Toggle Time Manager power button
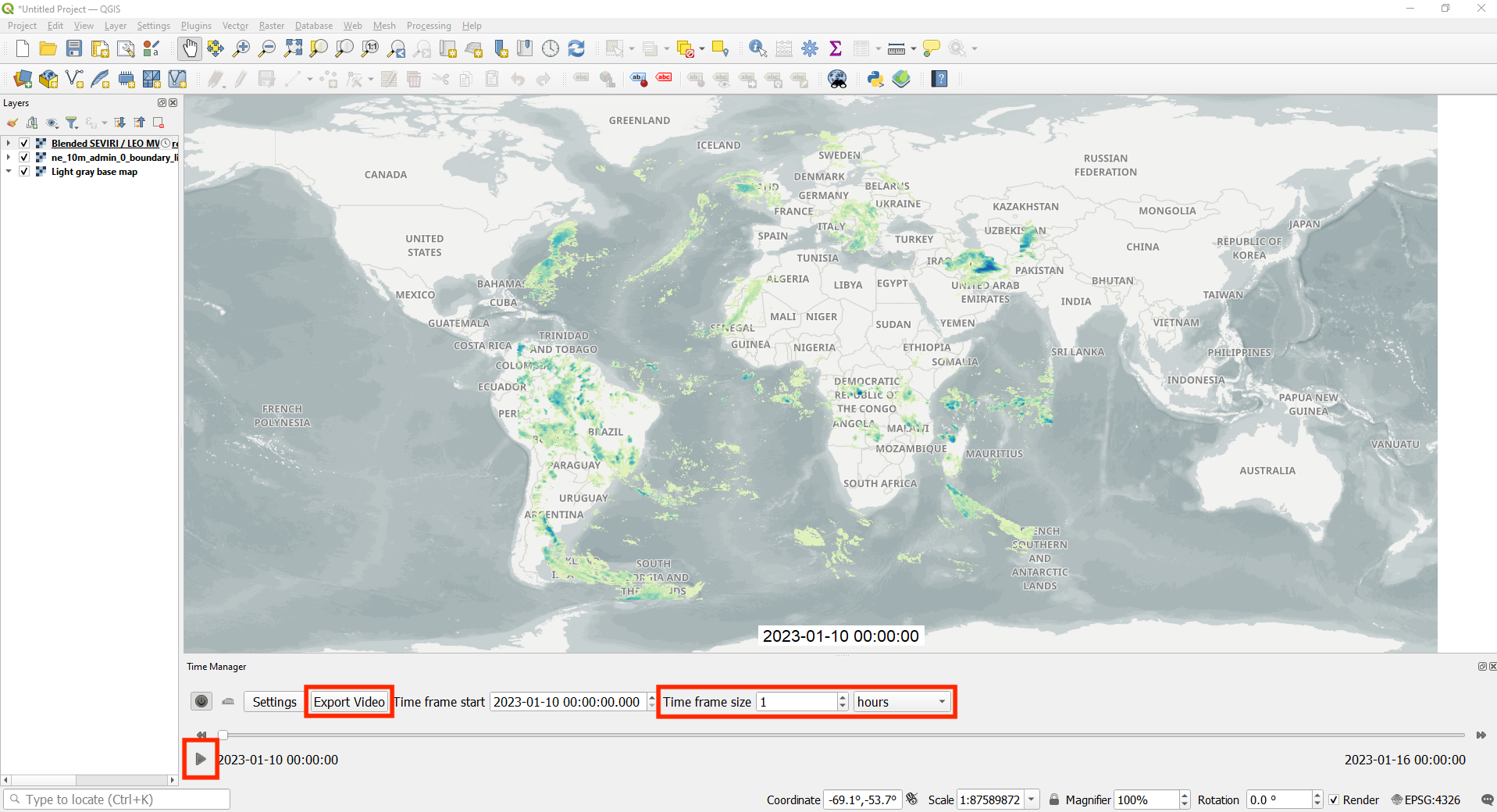Viewport: 1497px width, 812px height. 201,701
